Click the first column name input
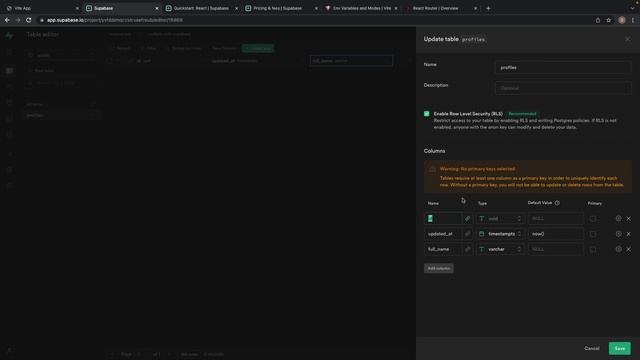The image size is (640, 360). pos(443,219)
